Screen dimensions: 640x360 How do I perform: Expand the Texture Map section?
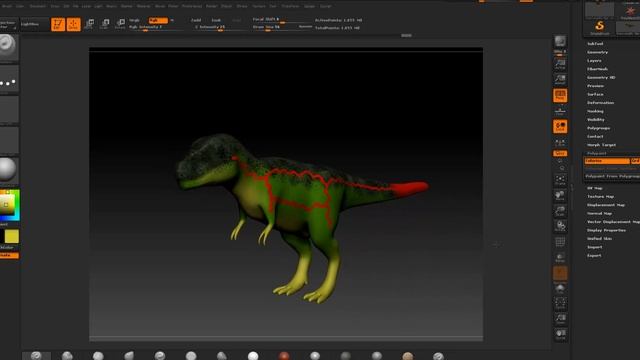(600, 197)
